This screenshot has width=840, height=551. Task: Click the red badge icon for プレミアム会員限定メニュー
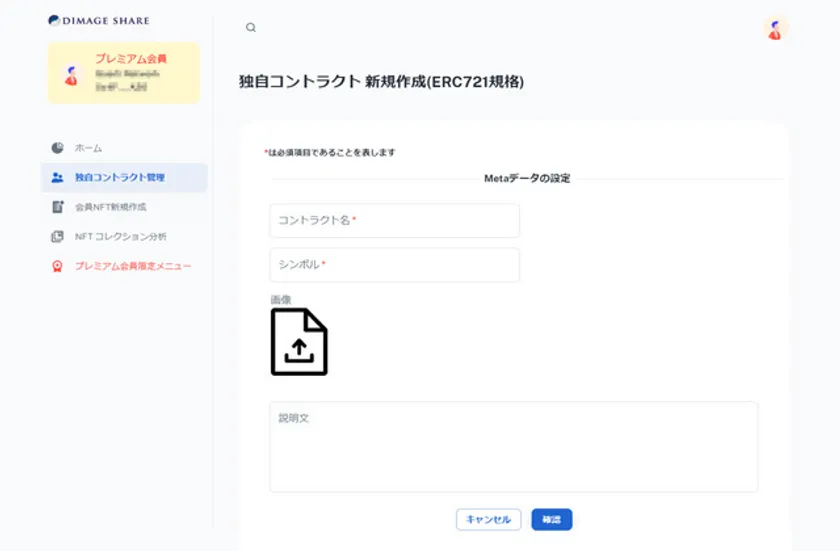[x=58, y=266]
